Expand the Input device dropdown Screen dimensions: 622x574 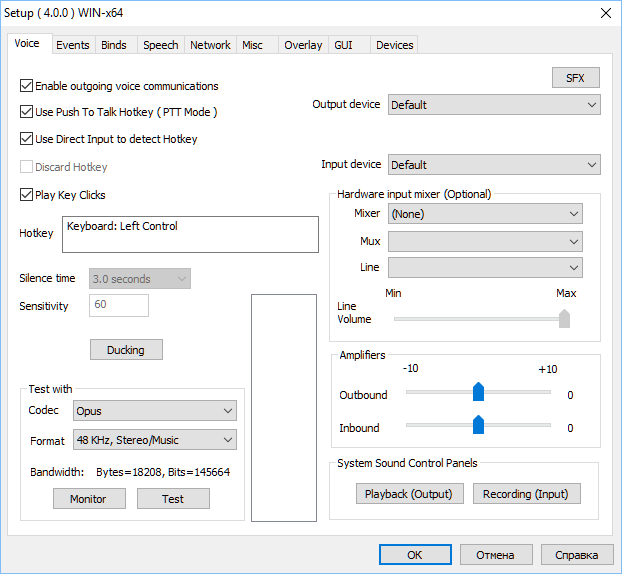point(494,165)
